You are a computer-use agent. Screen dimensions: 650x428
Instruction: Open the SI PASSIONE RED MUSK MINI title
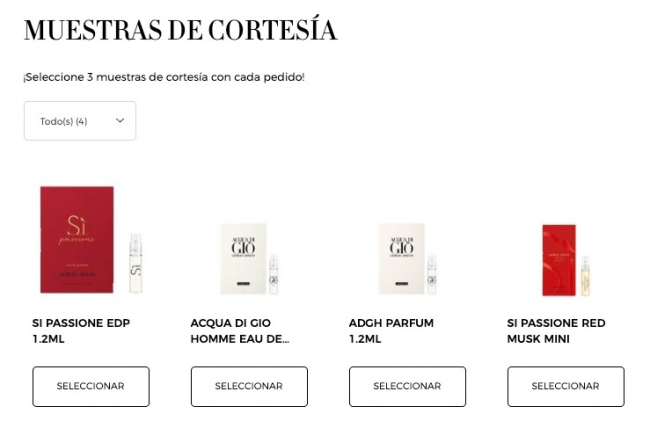click(556, 331)
